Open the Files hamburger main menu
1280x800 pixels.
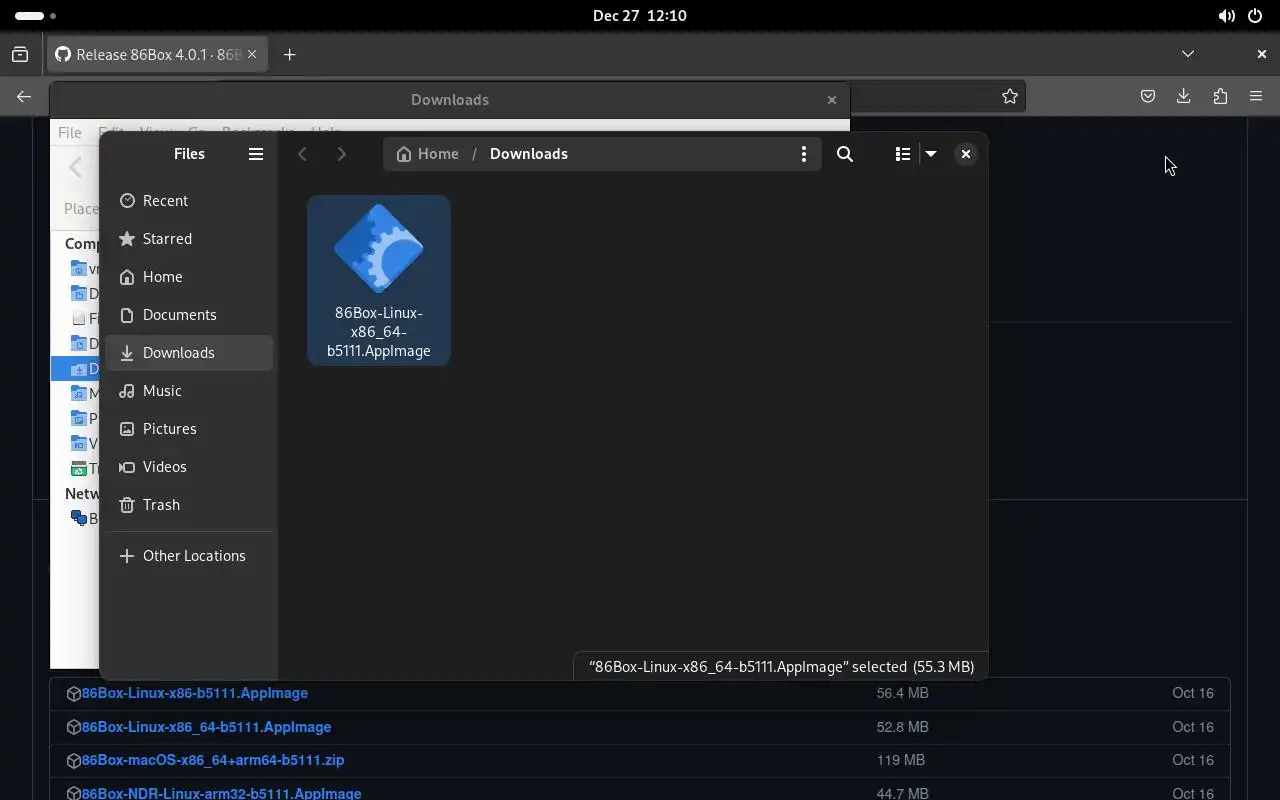[x=256, y=154]
